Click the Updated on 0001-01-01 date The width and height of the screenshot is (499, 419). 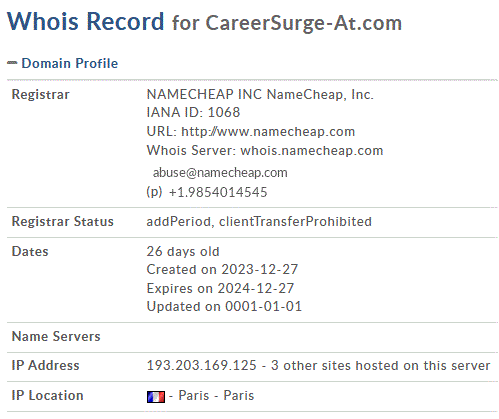pos(224,307)
